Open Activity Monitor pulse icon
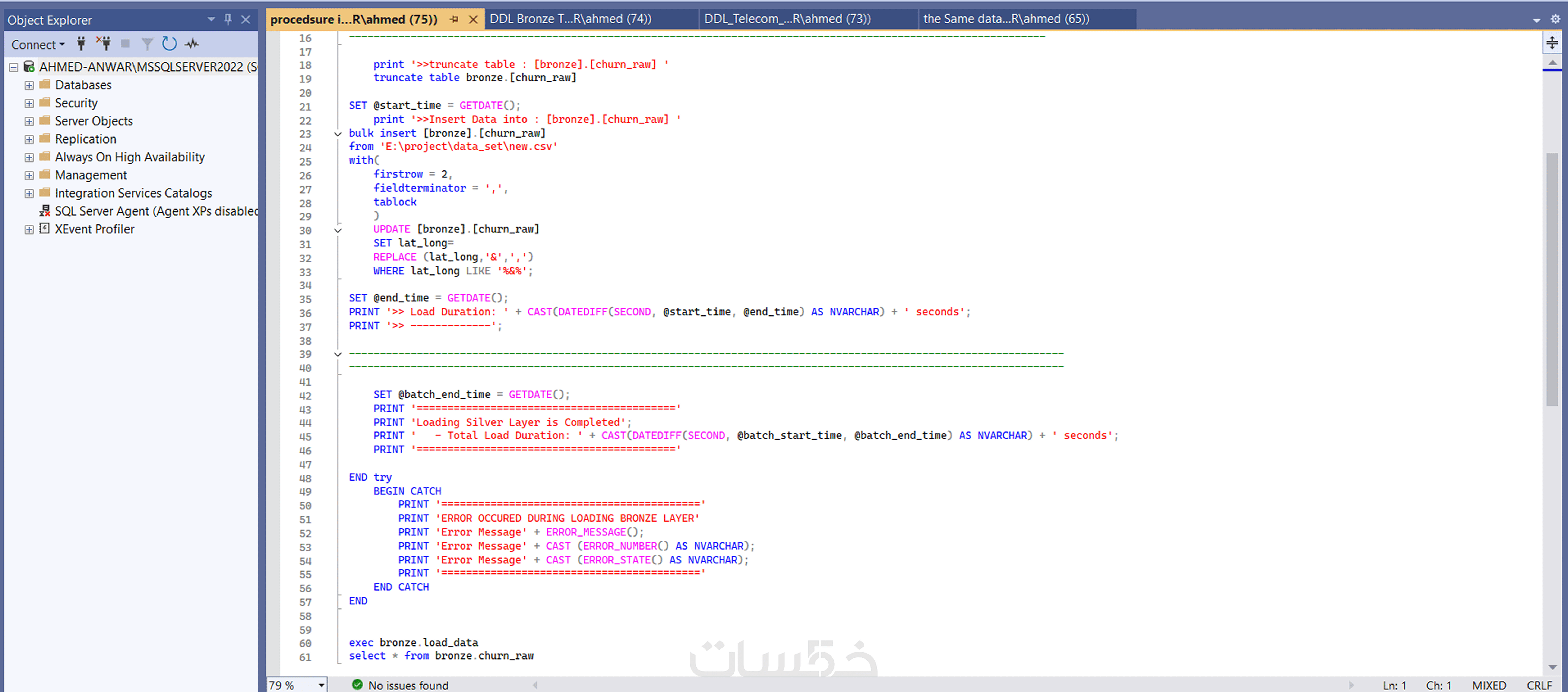The height and width of the screenshot is (692, 1568). click(192, 44)
